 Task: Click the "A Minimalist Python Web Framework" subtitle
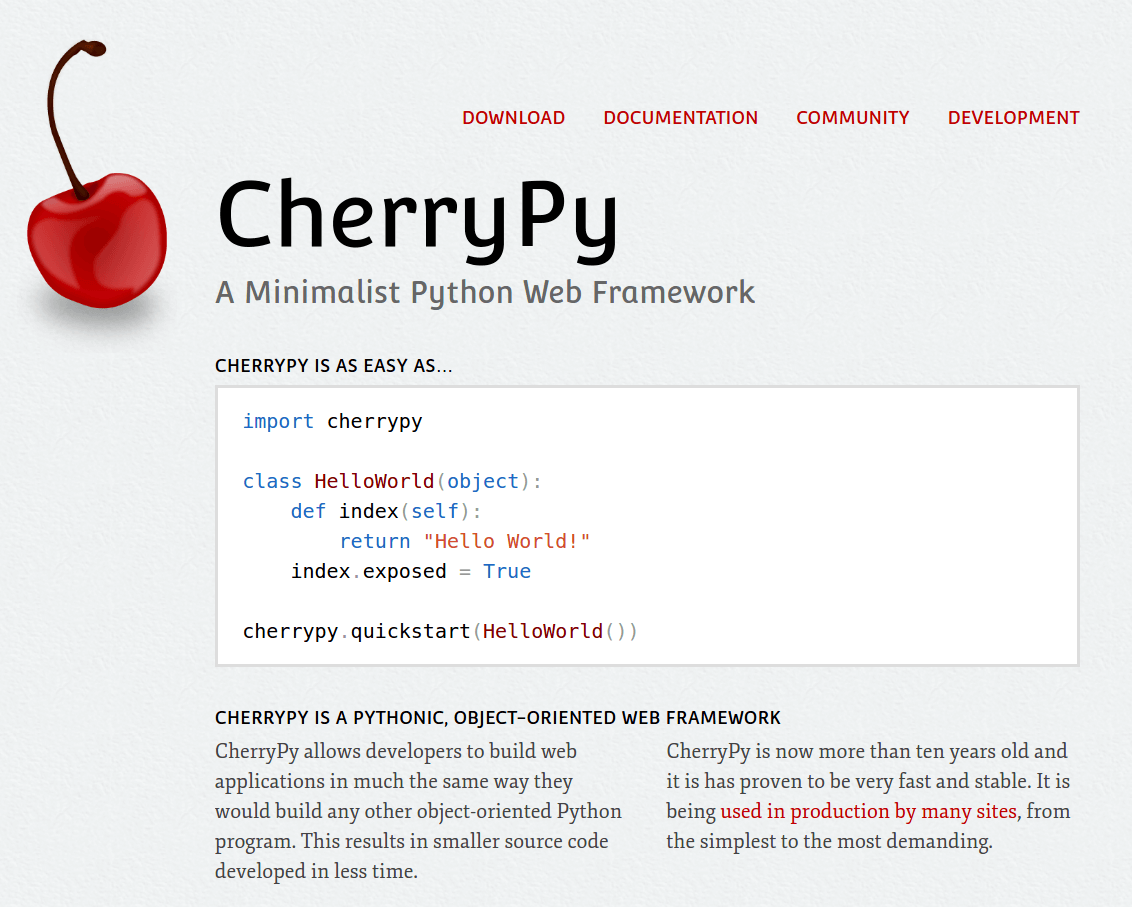[x=485, y=292]
